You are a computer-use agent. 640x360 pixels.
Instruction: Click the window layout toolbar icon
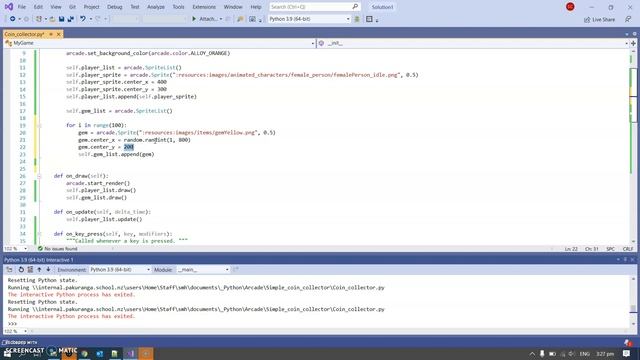coord(369,19)
